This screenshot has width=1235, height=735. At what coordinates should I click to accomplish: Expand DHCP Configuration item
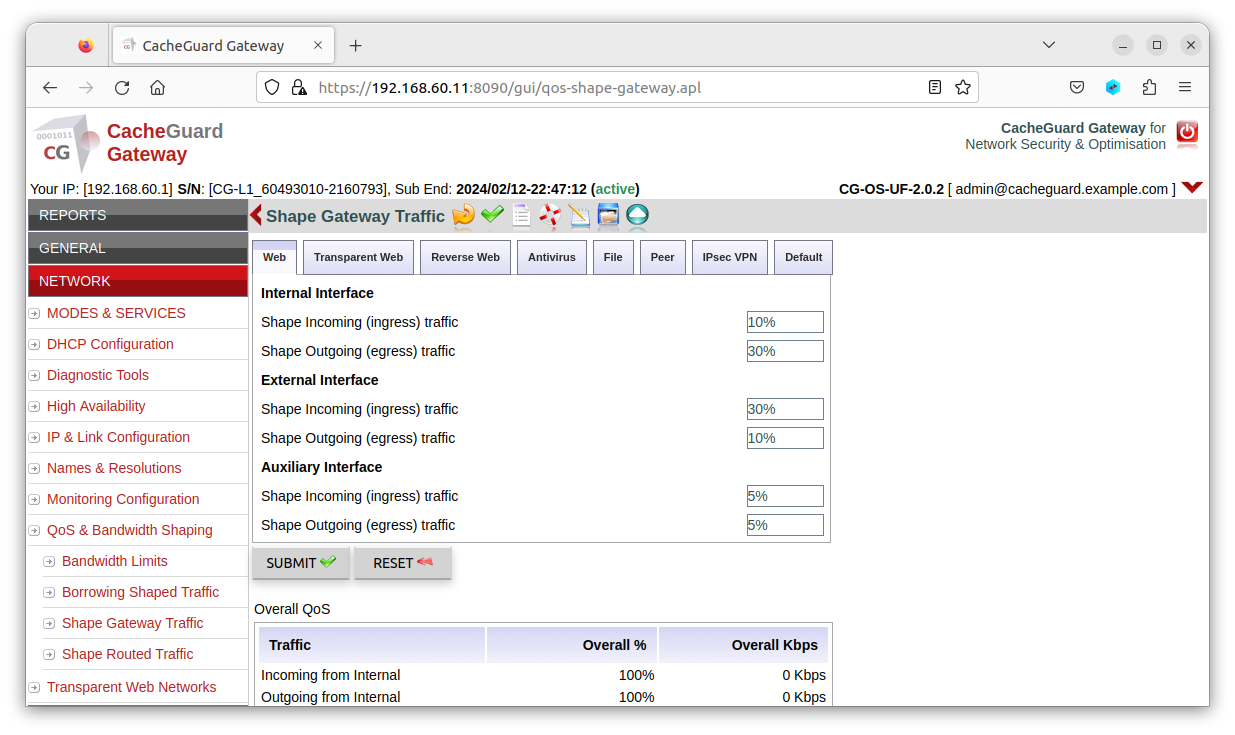coord(110,344)
